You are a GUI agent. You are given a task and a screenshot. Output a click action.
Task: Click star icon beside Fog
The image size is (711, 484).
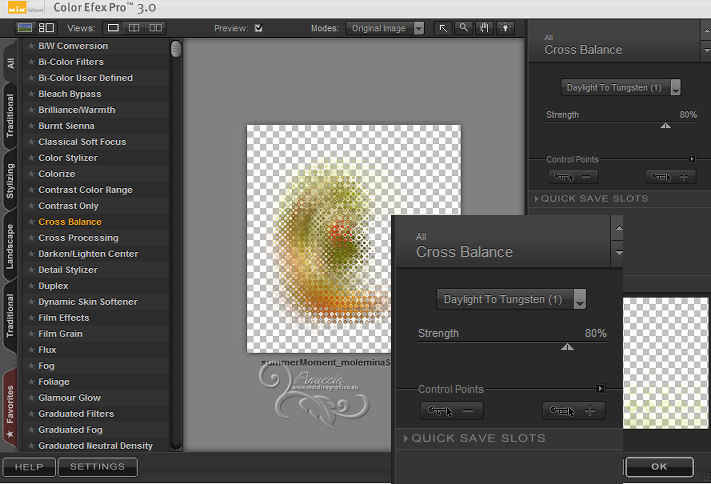click(31, 366)
